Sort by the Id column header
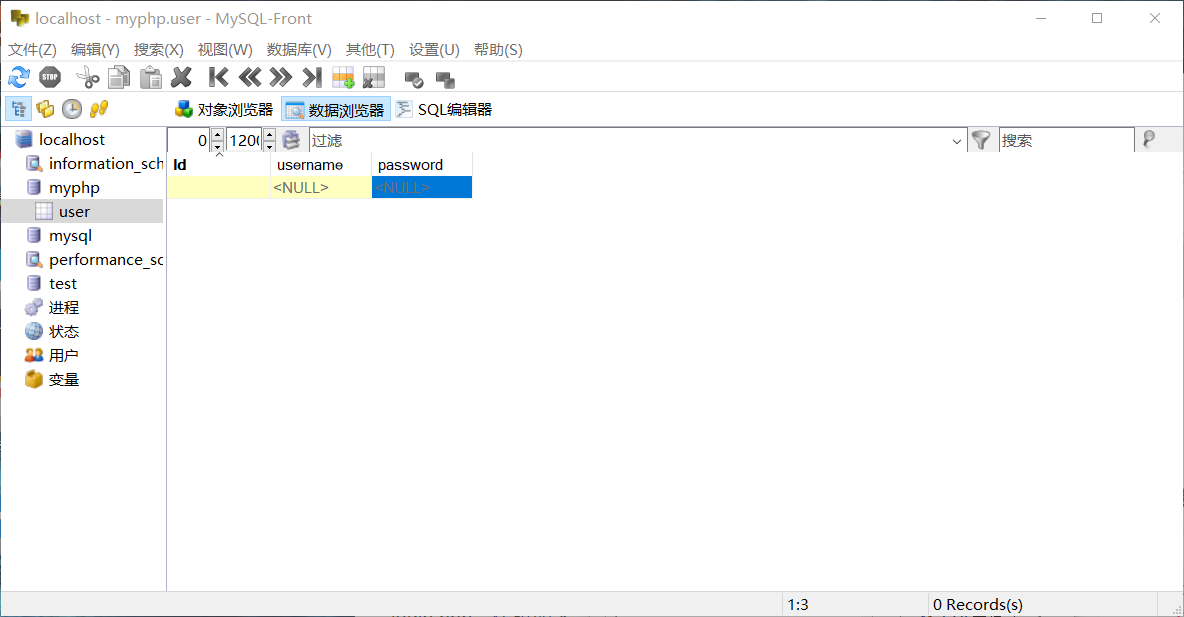Viewport: 1184px width, 617px height. click(x=219, y=165)
